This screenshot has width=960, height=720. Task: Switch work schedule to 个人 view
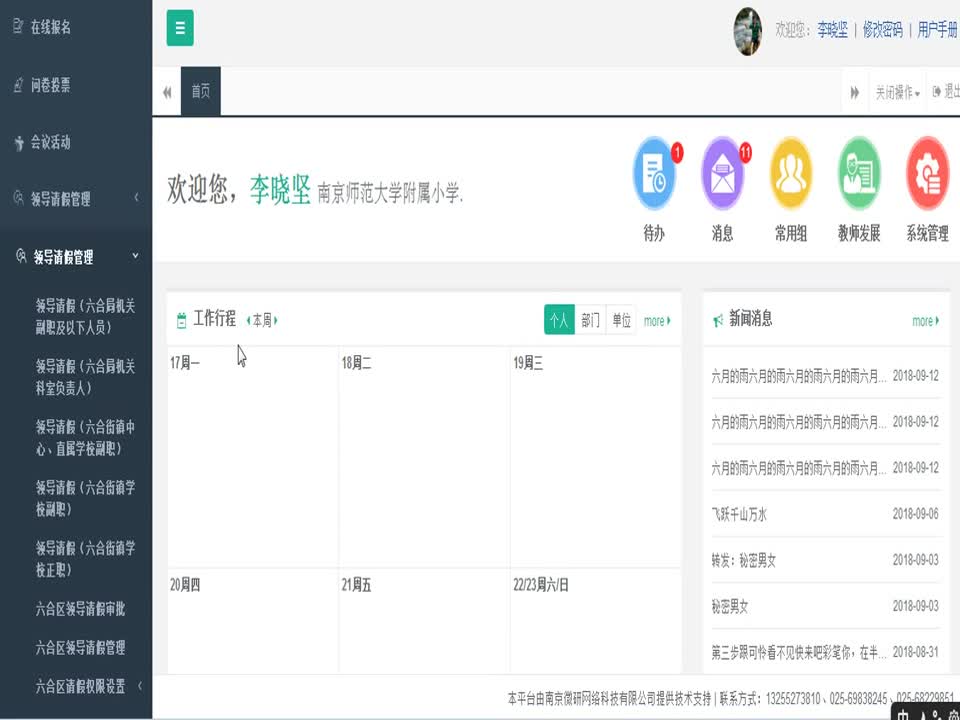point(559,320)
